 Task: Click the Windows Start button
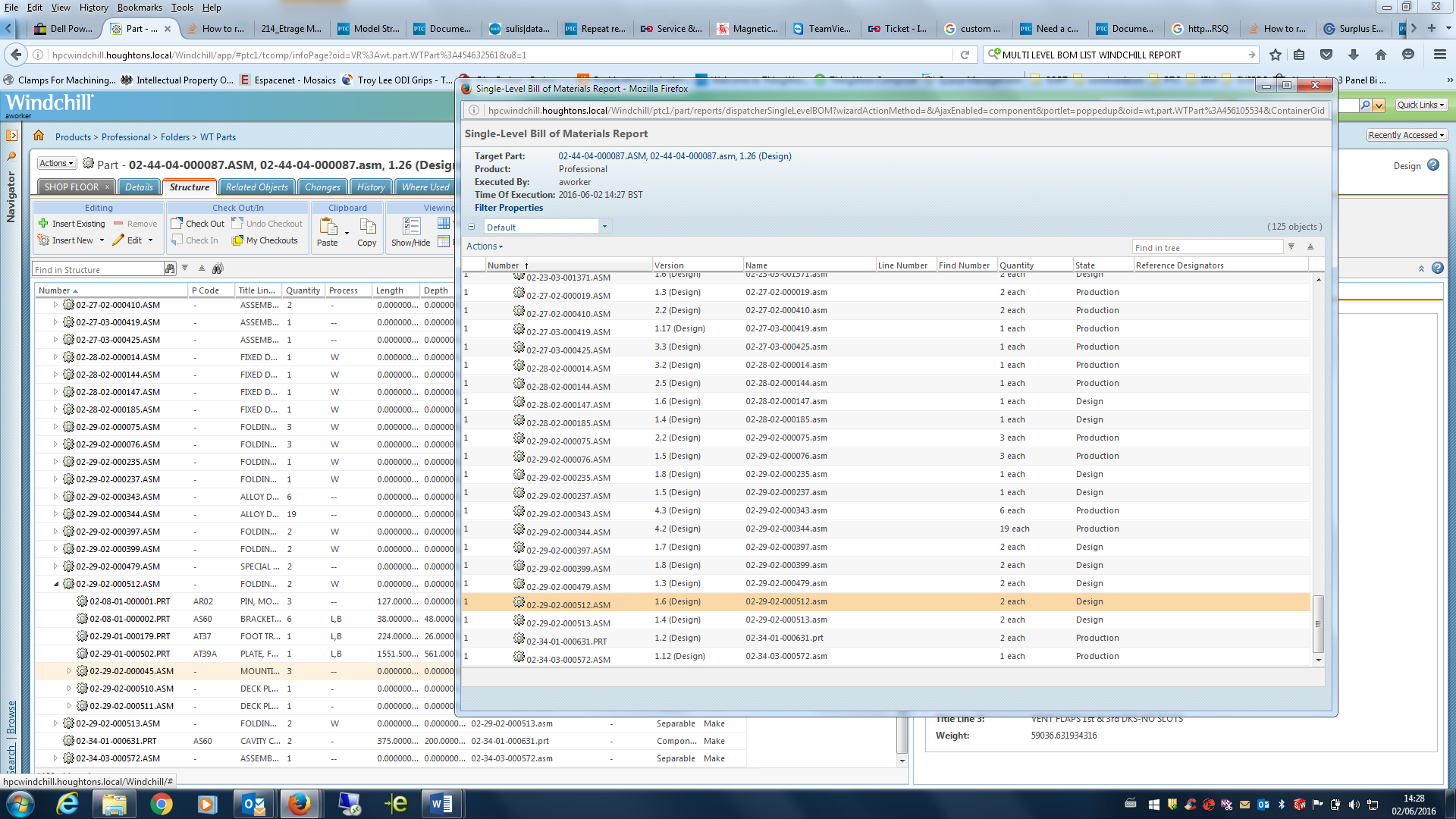click(x=20, y=803)
